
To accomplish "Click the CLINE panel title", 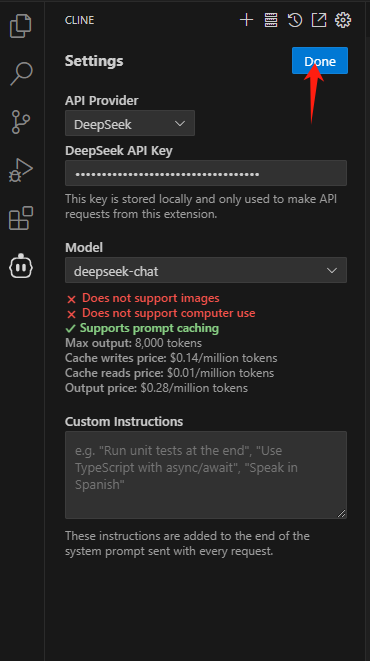I will coord(80,20).
